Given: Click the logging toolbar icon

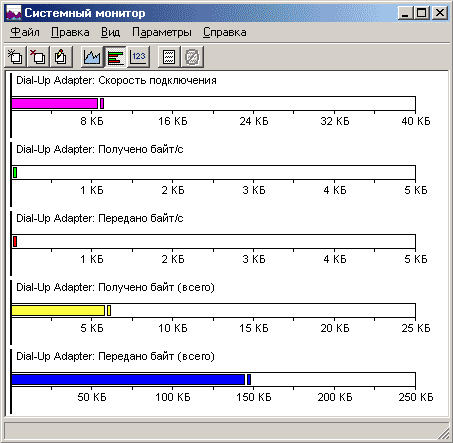Looking at the screenshot, I should (169, 57).
